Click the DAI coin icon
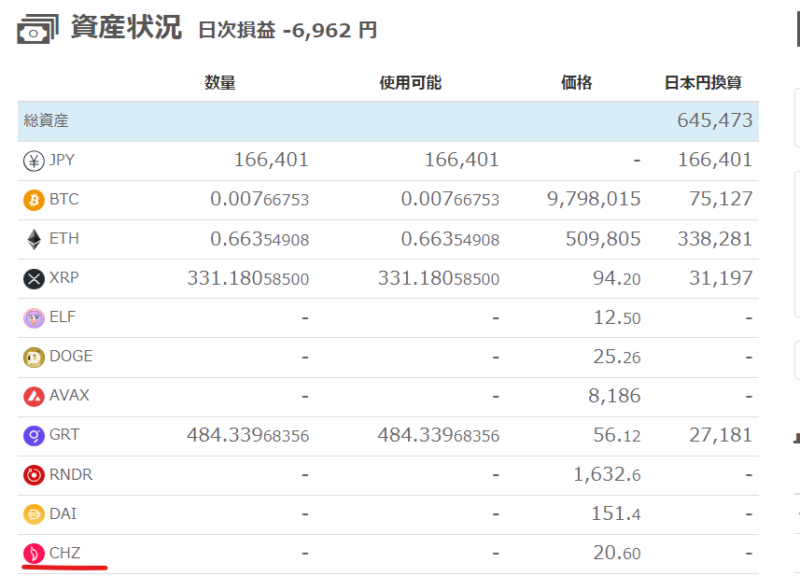Screen dimensions: 800x576 tap(34, 514)
